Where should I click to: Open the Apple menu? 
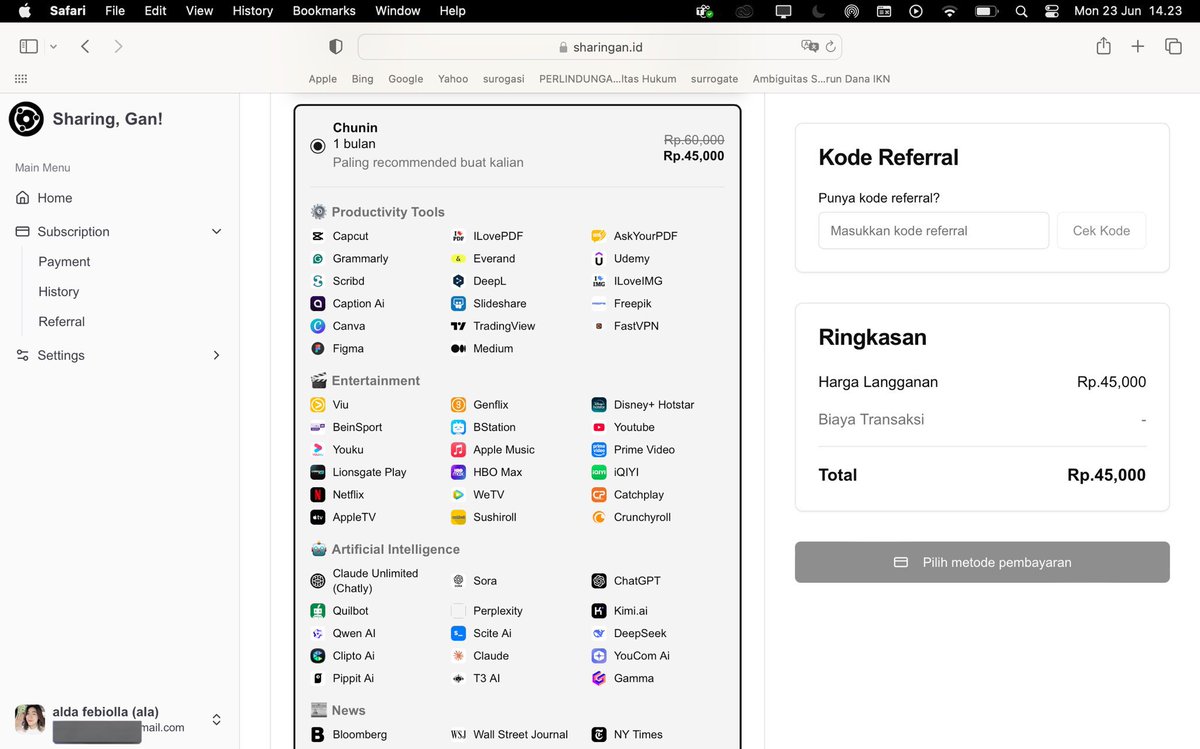click(x=25, y=11)
